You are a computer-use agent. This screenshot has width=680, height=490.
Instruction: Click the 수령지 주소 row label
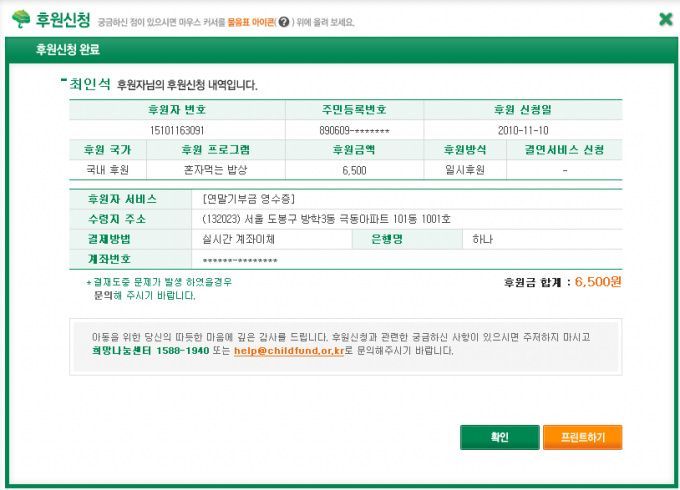117,219
